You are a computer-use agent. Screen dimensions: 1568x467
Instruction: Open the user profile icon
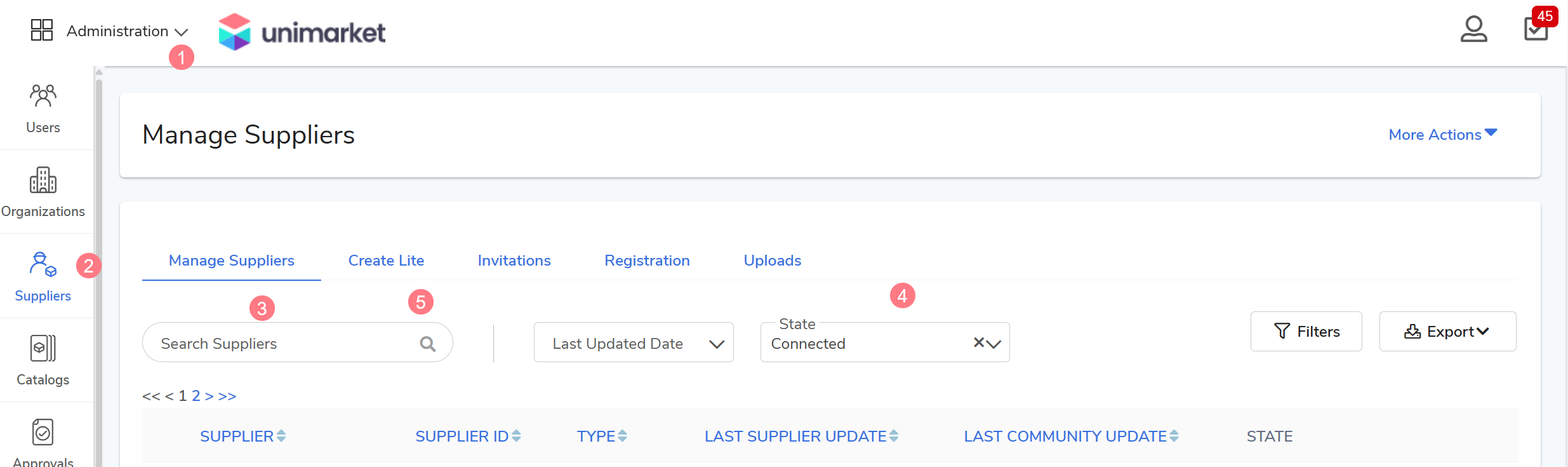click(1473, 29)
